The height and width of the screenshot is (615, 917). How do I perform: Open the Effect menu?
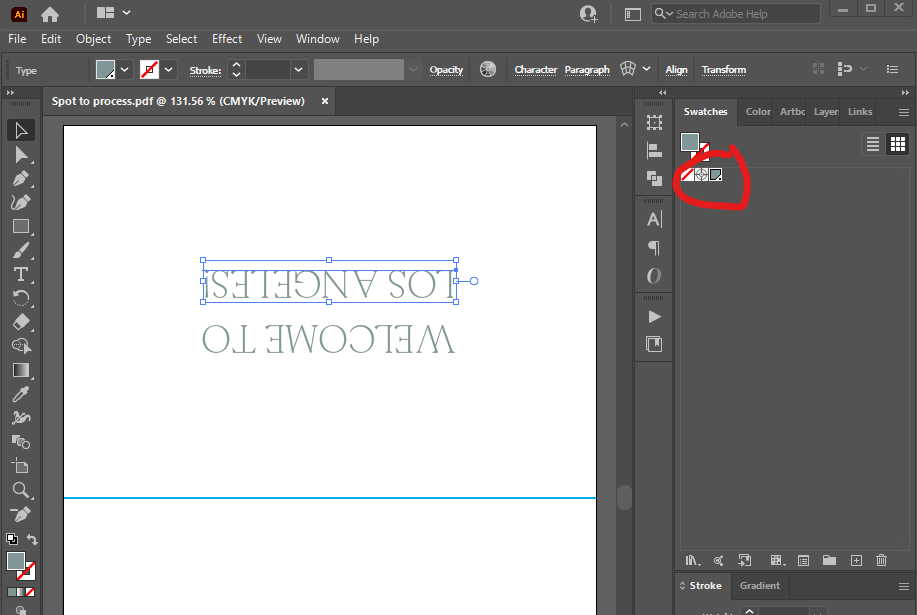coord(227,39)
